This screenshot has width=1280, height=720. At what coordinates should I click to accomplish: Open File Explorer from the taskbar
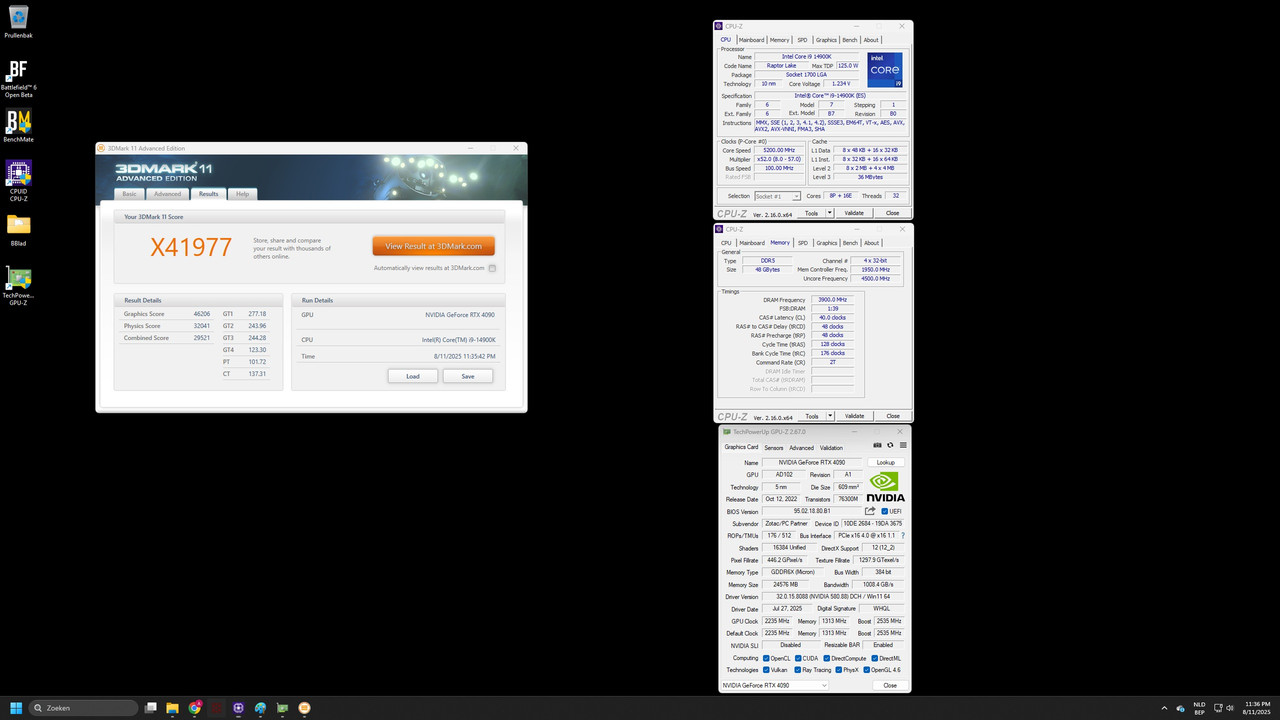click(172, 708)
